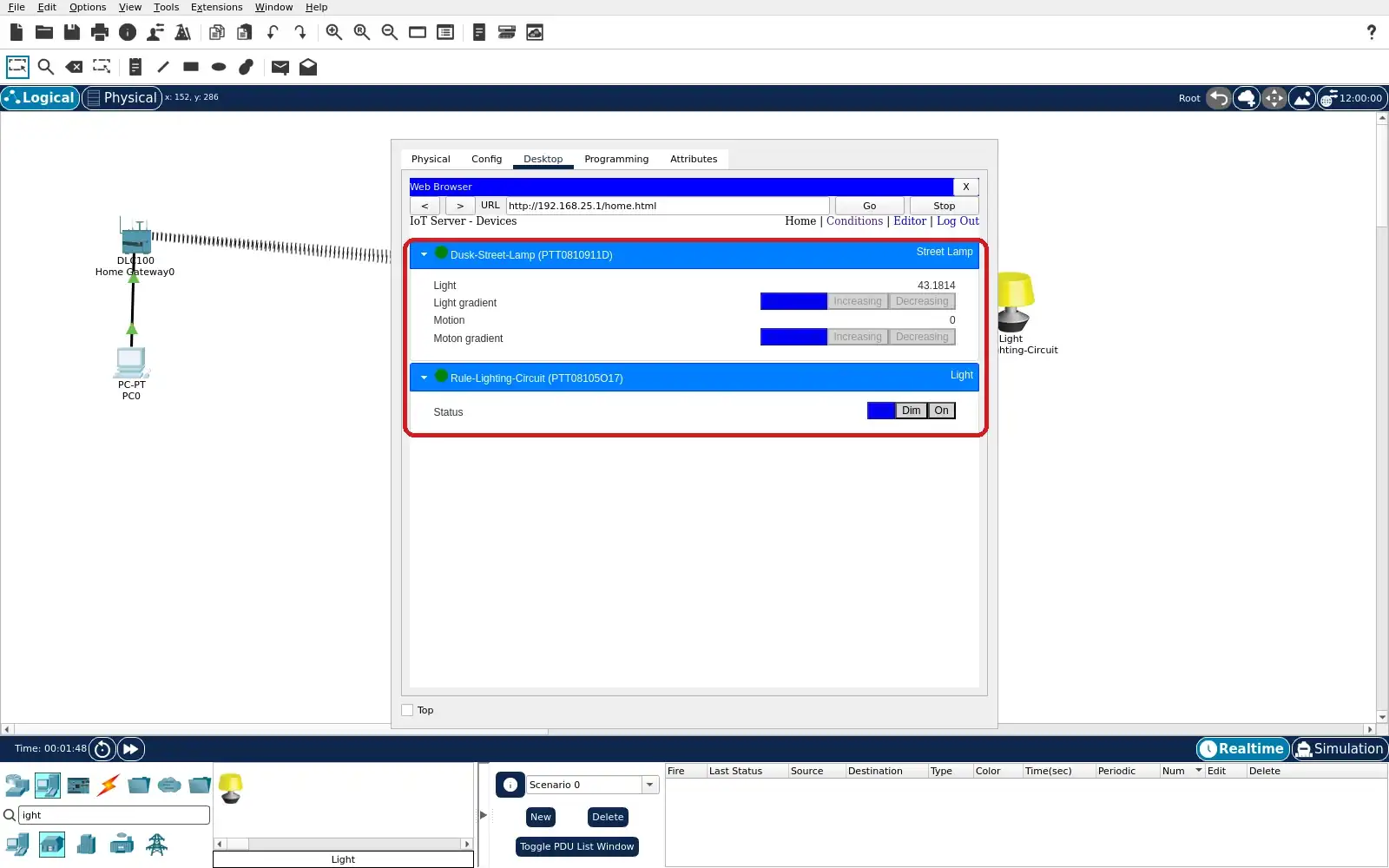
Task: Select the Delete tool icon
Action: [x=75, y=67]
